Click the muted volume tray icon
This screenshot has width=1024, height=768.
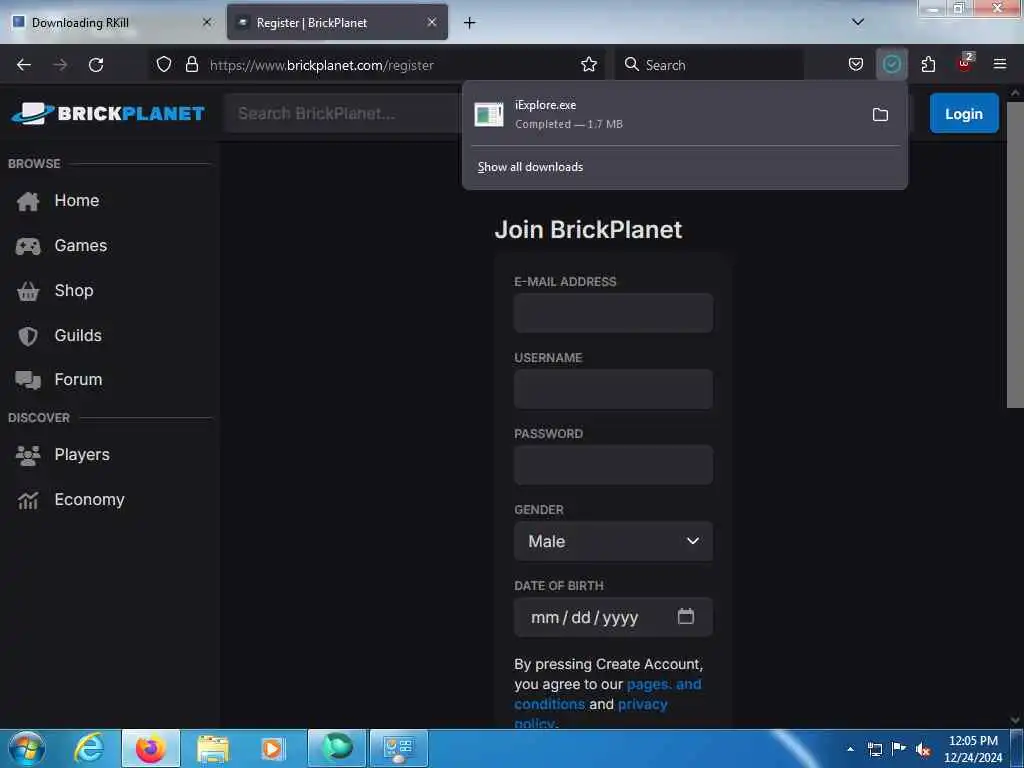[923, 749]
